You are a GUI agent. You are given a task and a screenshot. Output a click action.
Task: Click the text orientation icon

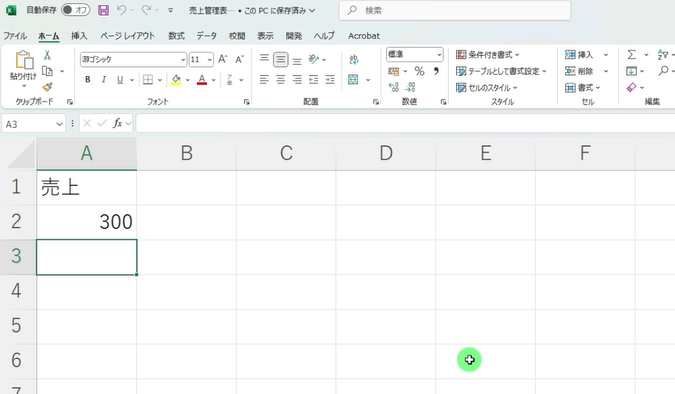[x=314, y=59]
